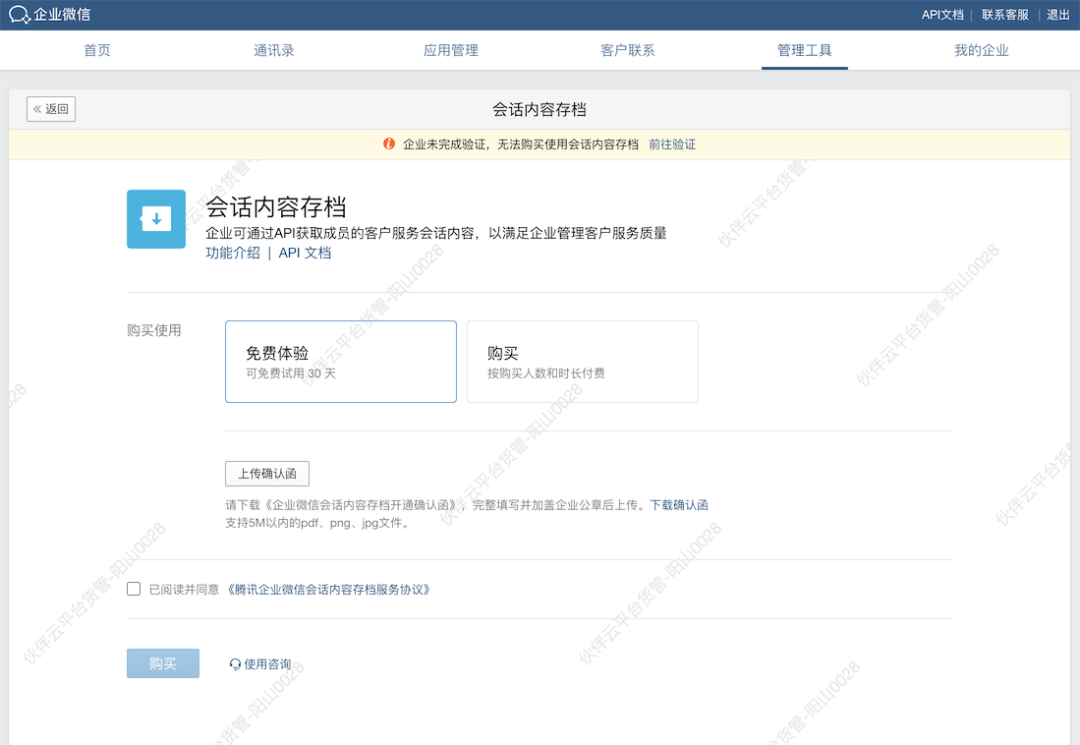Click the headset icon beside 使用咨询
This screenshot has height=745, width=1080.
pos(235,664)
